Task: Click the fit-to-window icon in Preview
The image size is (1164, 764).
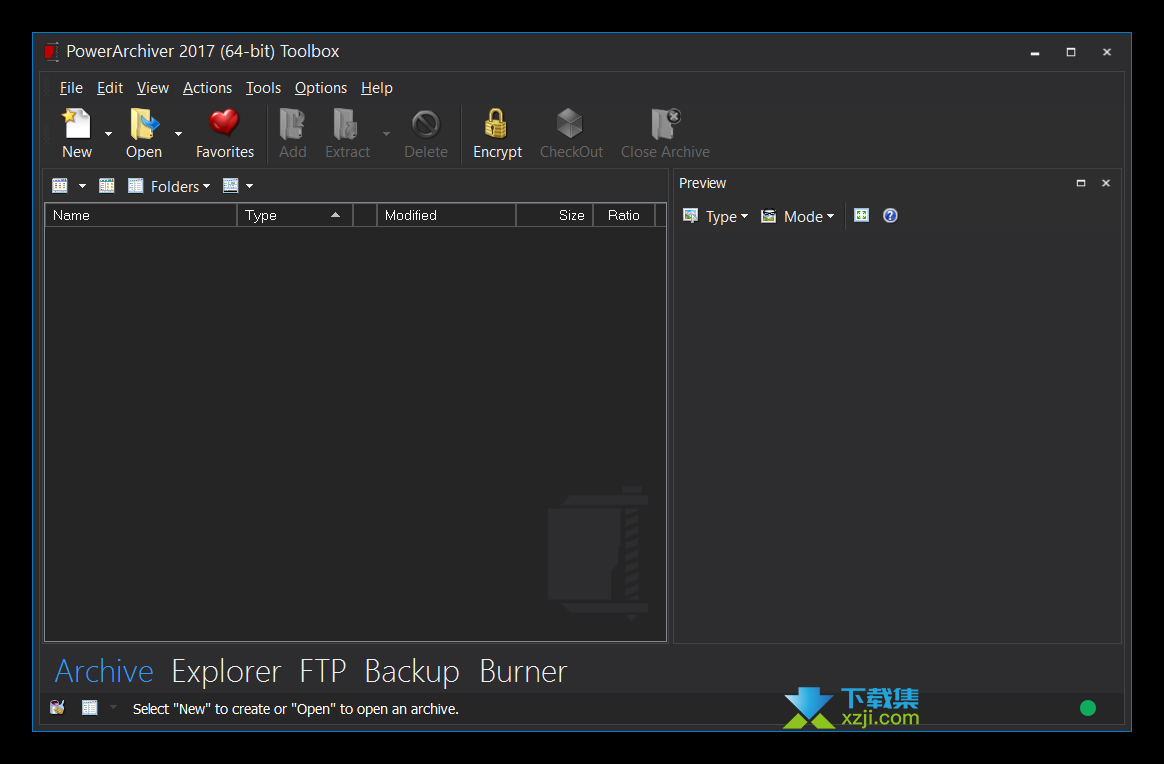Action: click(x=861, y=215)
